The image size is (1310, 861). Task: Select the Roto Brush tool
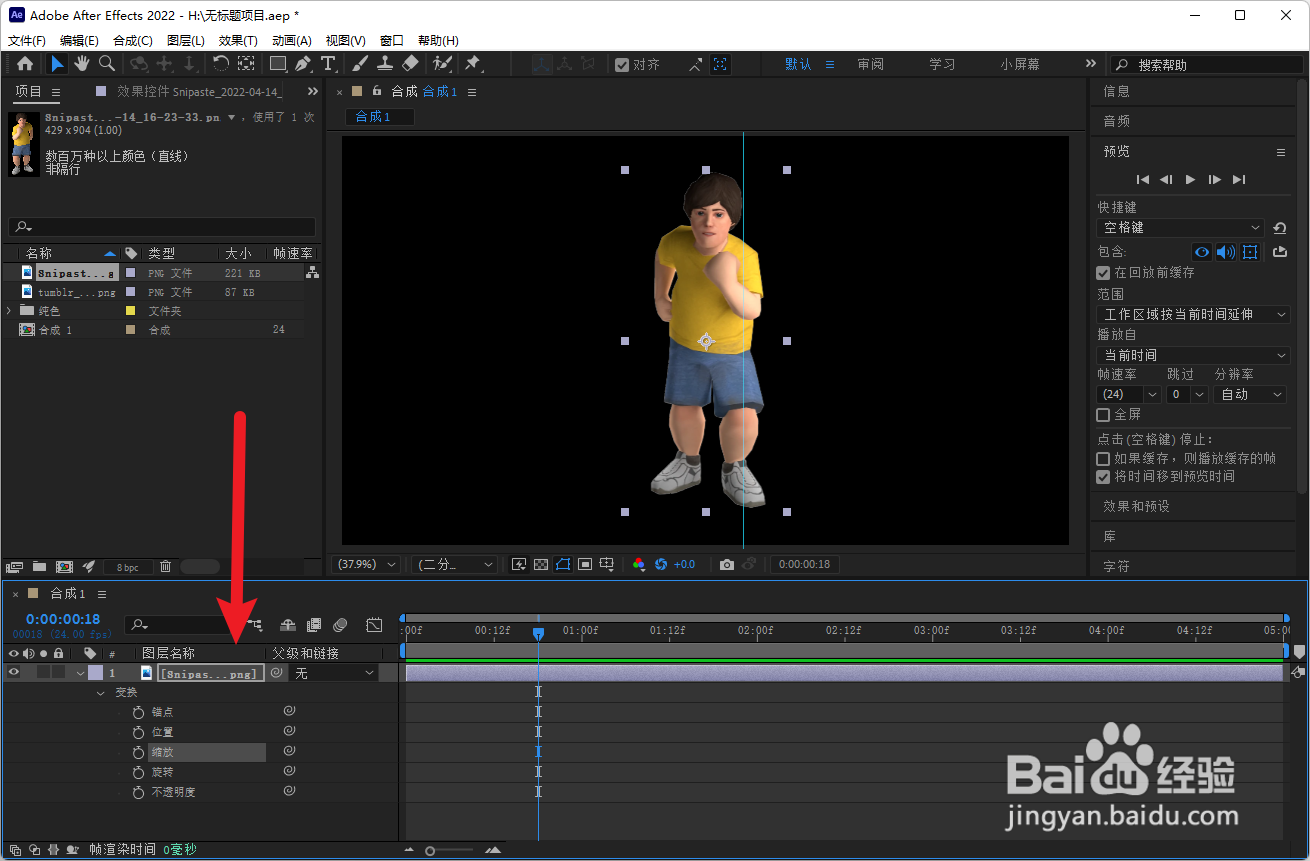click(x=443, y=63)
